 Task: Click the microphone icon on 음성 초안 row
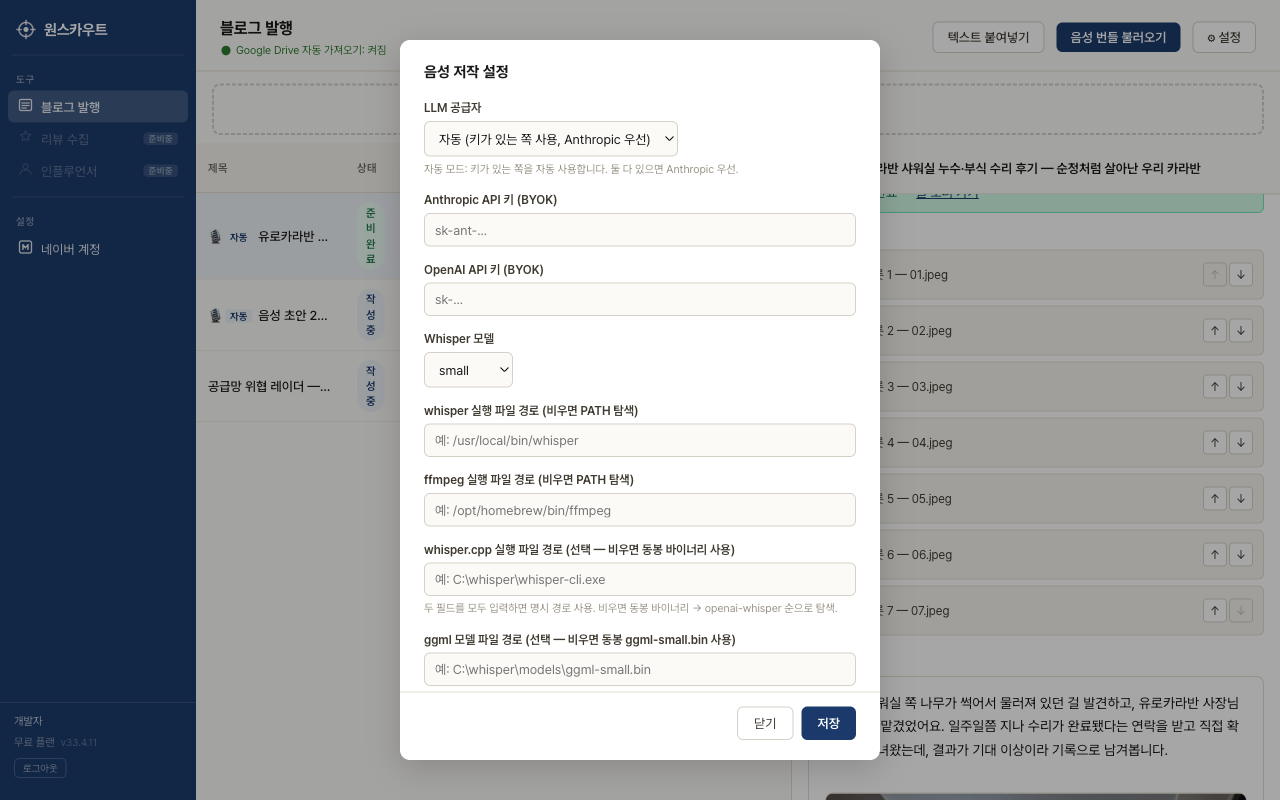click(x=215, y=315)
